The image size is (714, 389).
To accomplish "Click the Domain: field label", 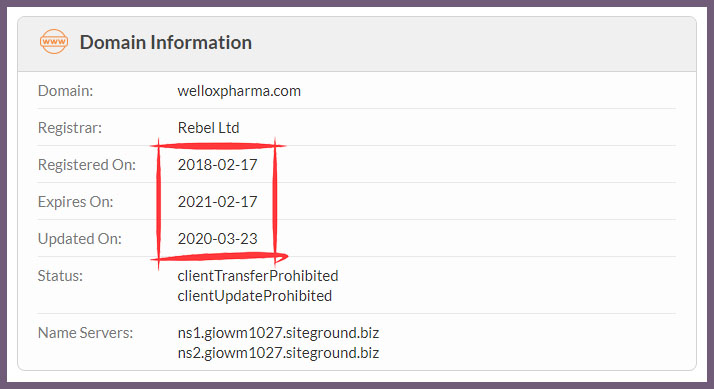I will [x=66, y=91].
